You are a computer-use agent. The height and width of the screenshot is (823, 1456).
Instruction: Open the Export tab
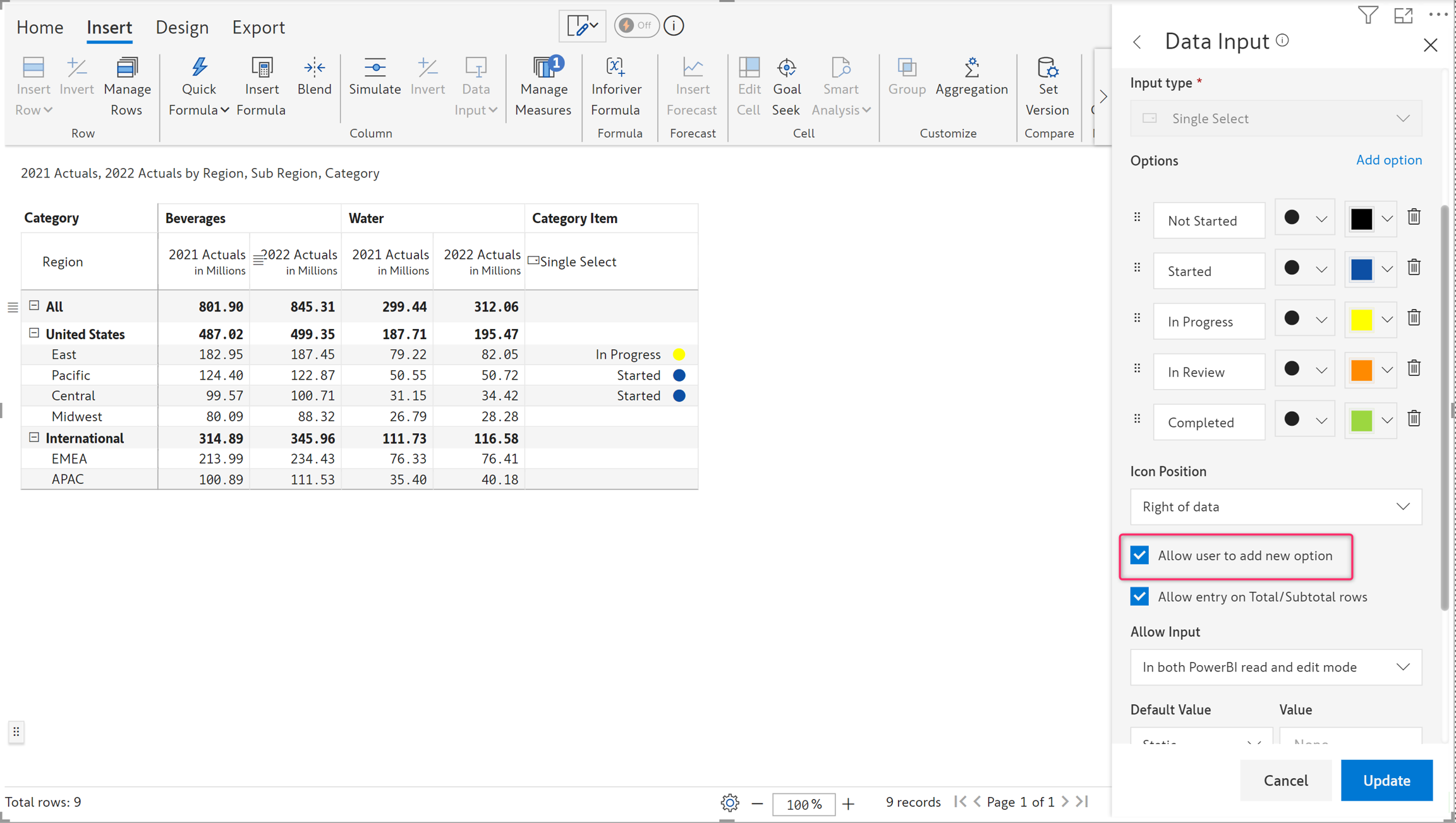258,27
